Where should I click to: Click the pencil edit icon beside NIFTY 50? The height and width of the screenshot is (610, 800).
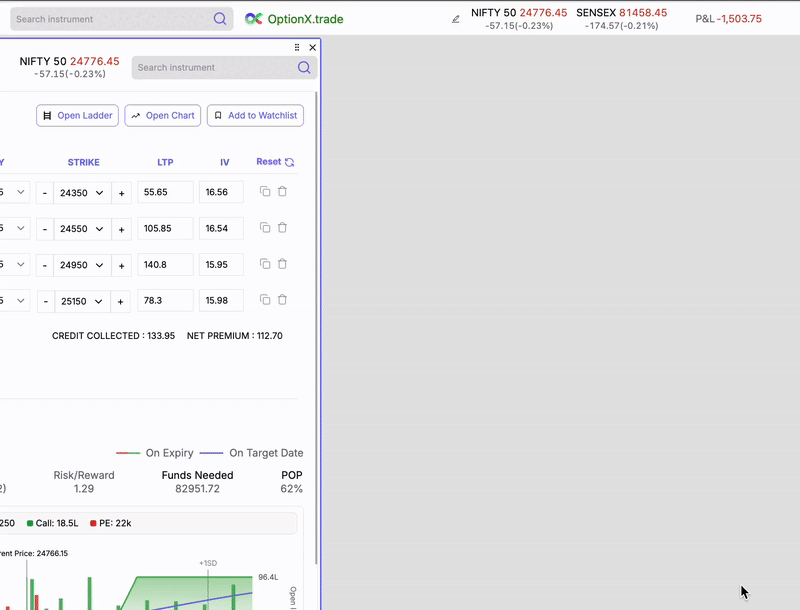pos(456,19)
